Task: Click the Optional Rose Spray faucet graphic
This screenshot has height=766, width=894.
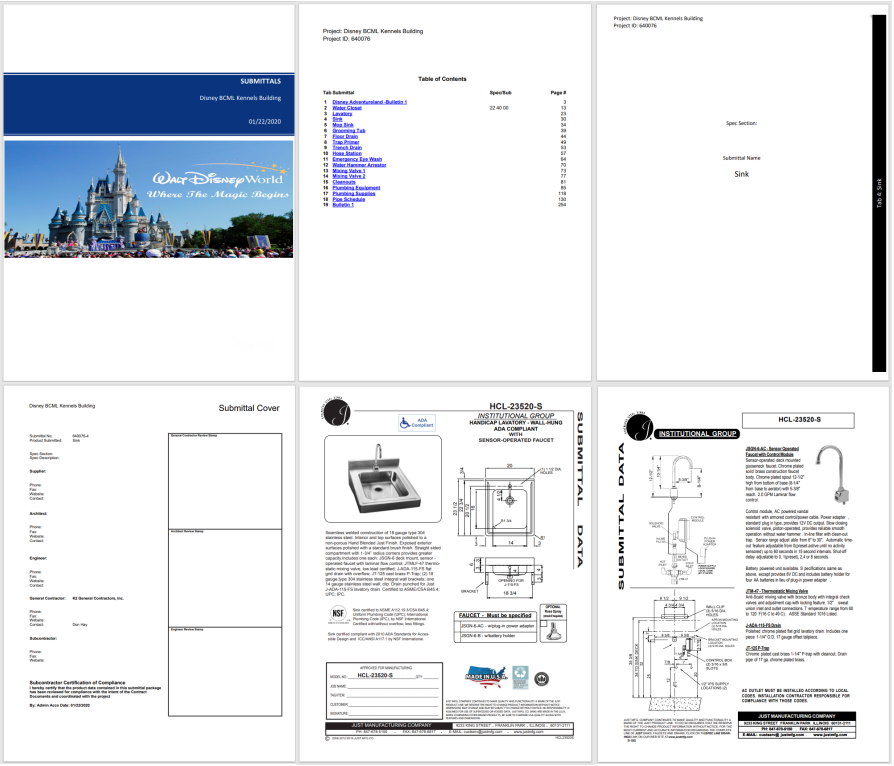Action: pyautogui.click(x=553, y=630)
